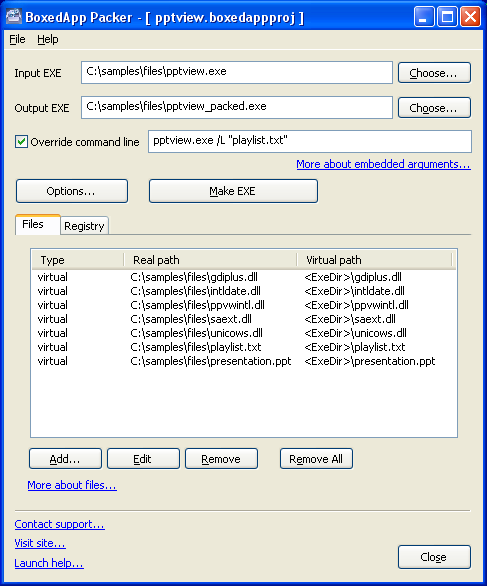The height and width of the screenshot is (586, 487).
Task: Select the ppvwintl.dll file row
Action: [x=244, y=305]
